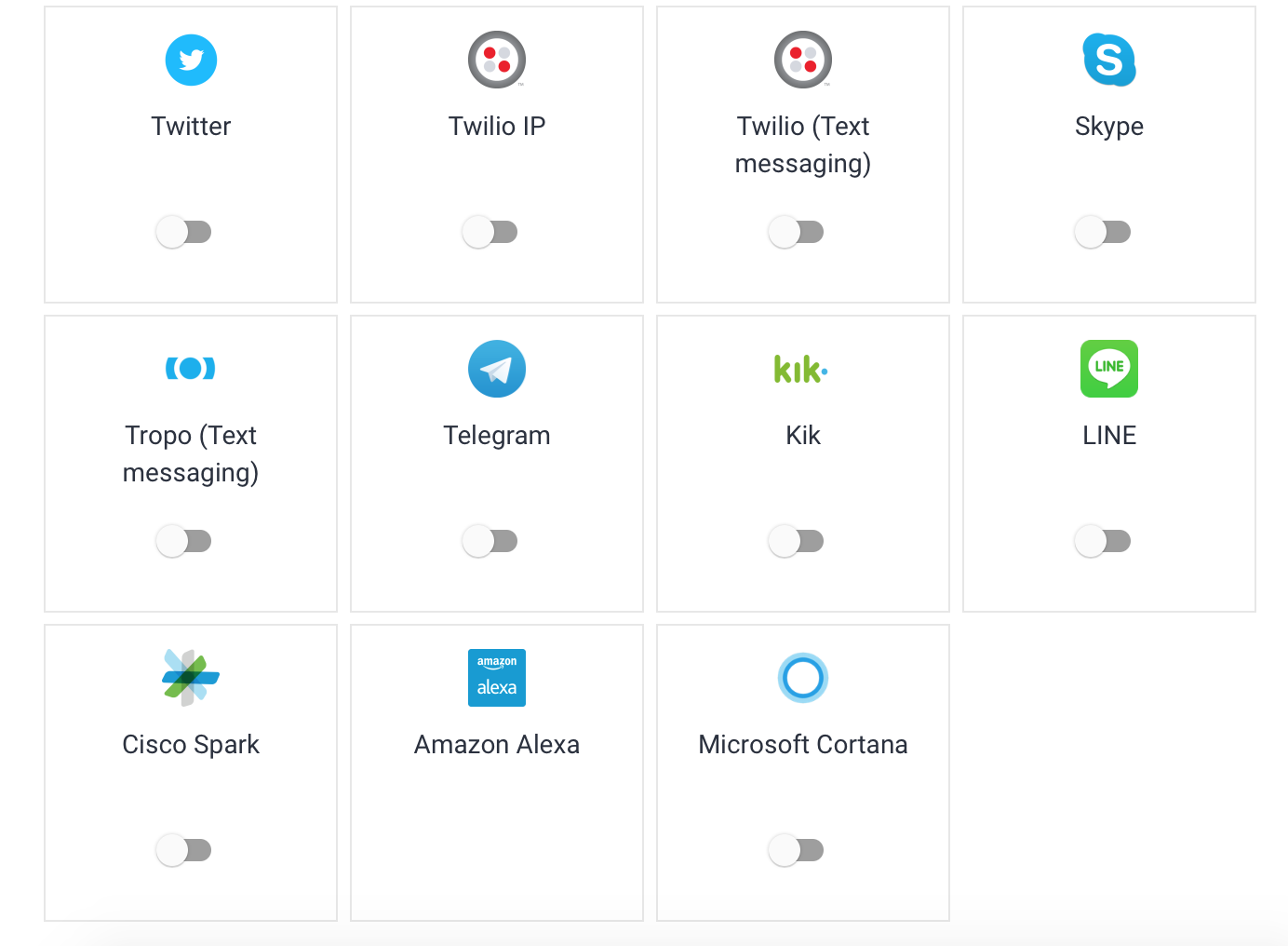Click the Tropo icon

click(191, 369)
